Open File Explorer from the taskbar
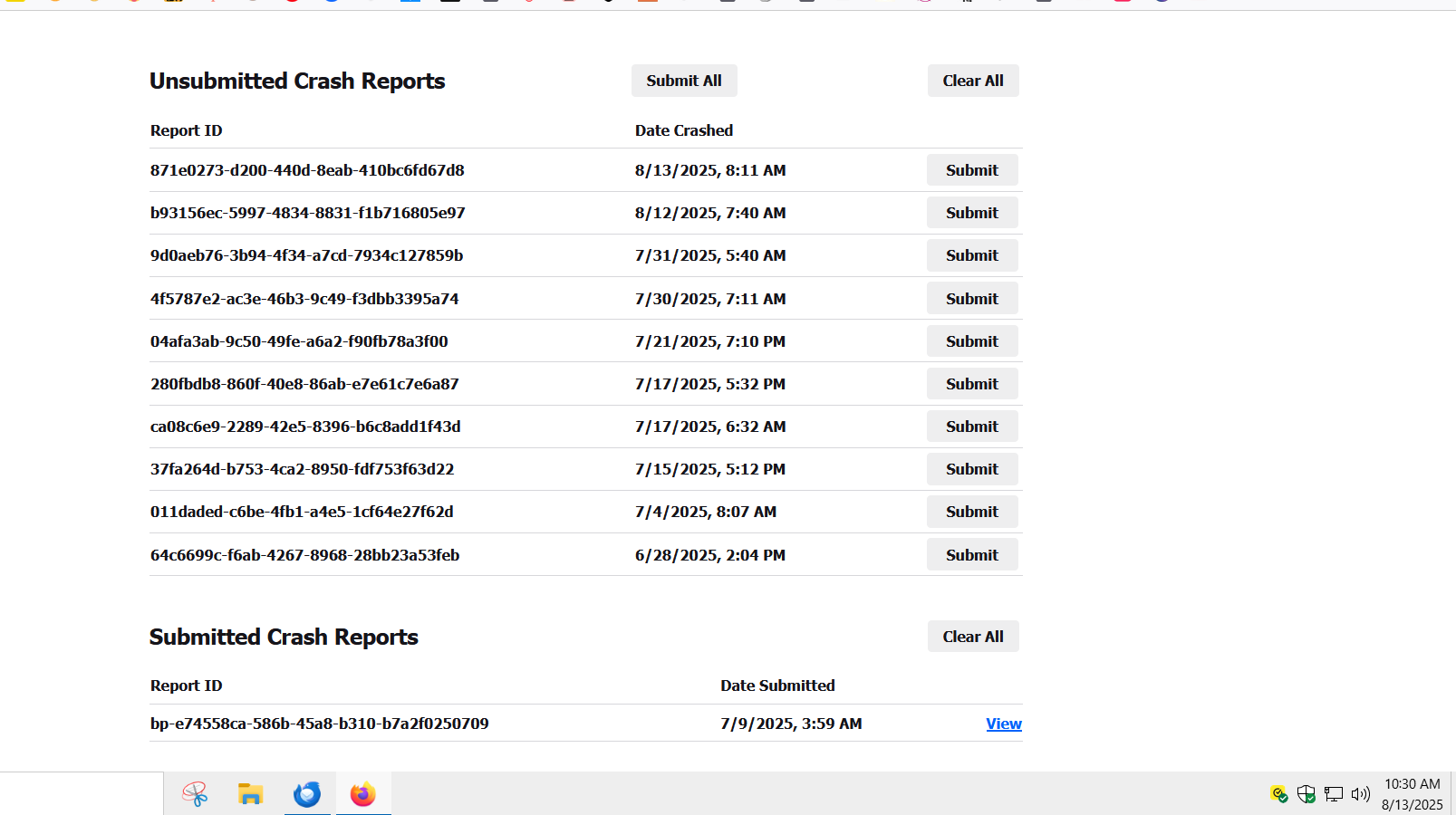This screenshot has height=815, width=1456. click(250, 794)
